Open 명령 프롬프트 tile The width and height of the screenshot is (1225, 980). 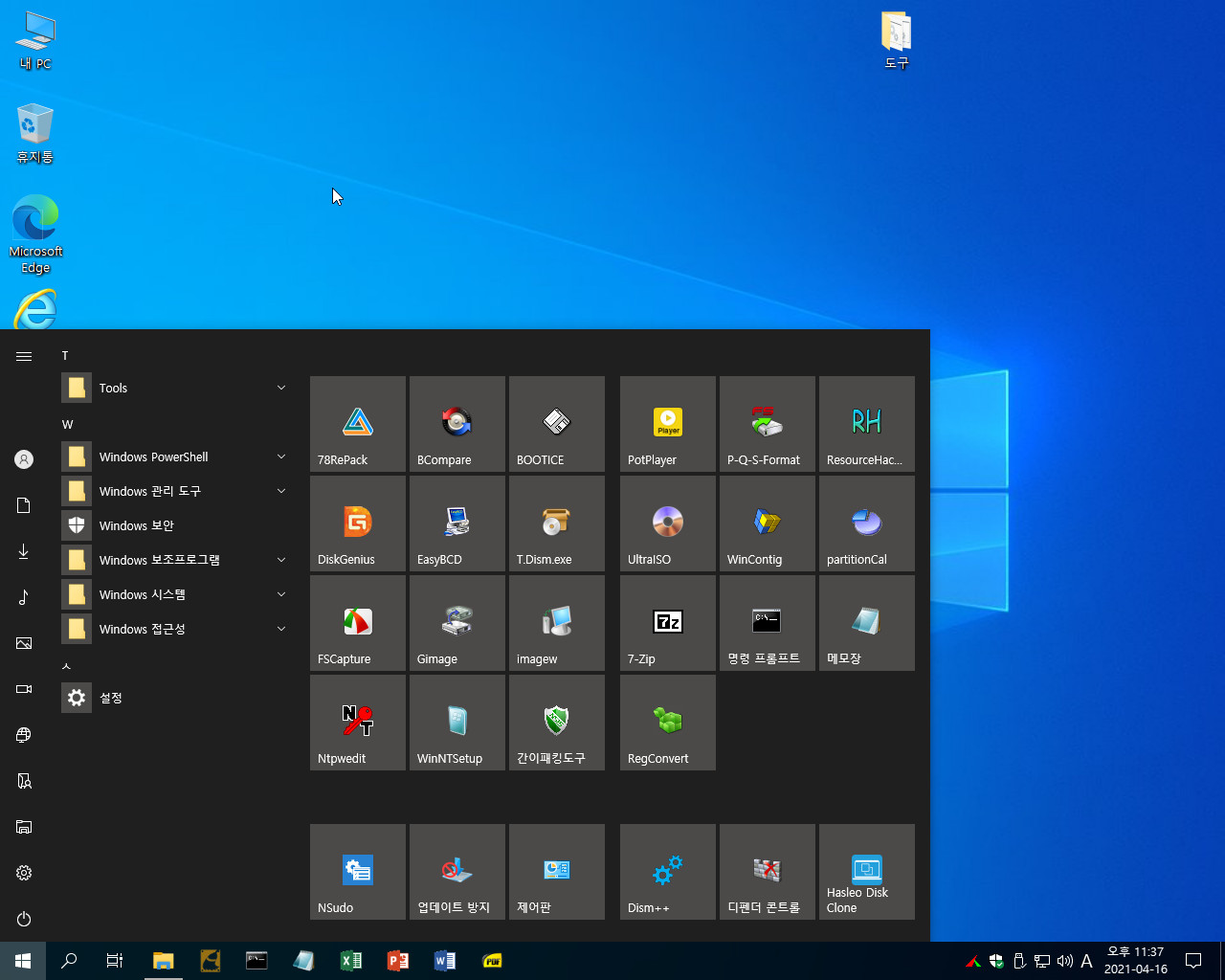click(x=768, y=623)
